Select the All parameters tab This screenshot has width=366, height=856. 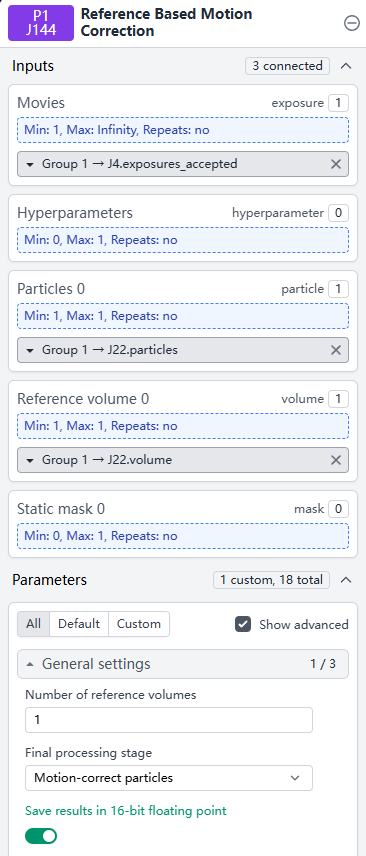click(x=33, y=624)
